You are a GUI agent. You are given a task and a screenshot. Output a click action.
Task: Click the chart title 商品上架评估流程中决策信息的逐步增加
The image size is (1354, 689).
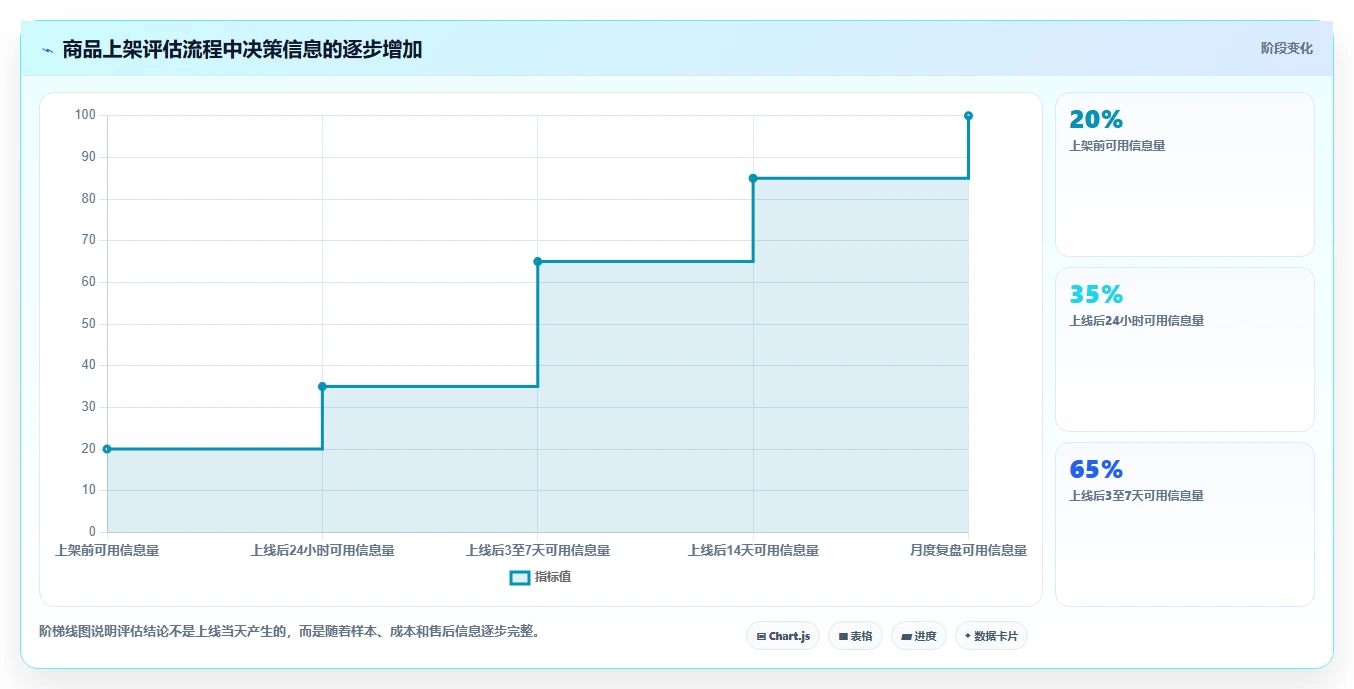click(242, 49)
